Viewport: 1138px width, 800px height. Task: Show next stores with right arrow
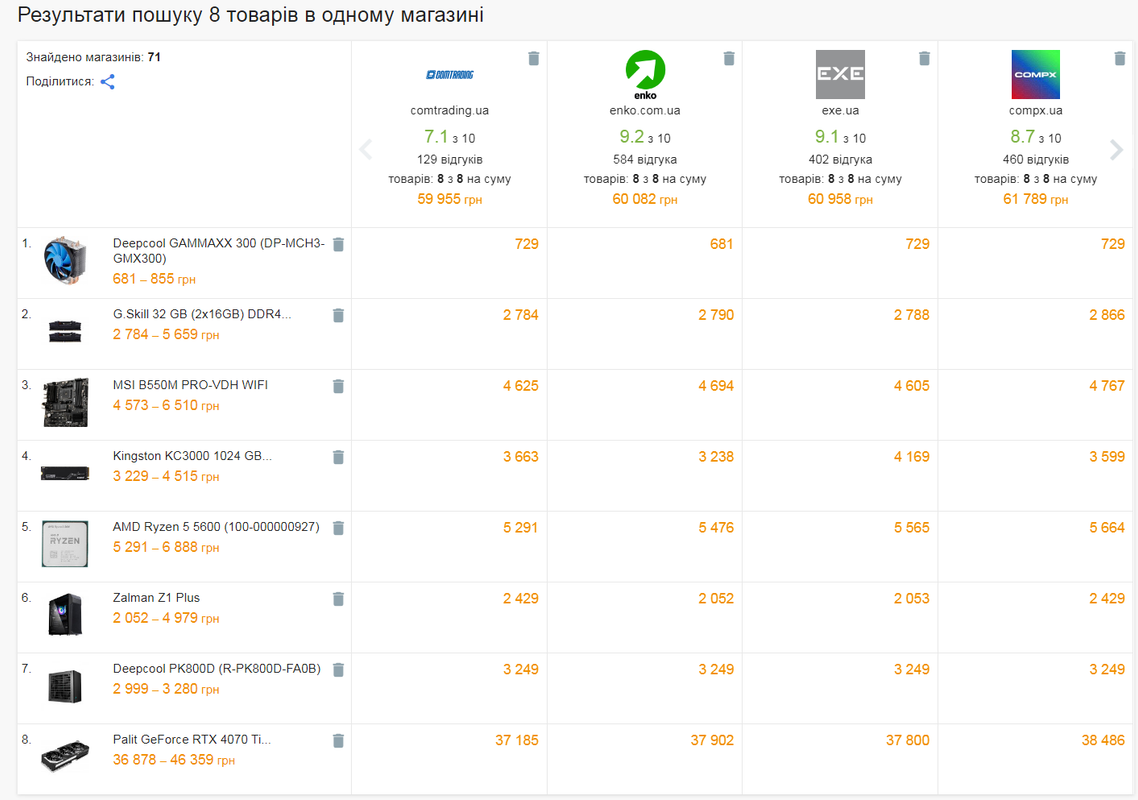pos(1116,150)
